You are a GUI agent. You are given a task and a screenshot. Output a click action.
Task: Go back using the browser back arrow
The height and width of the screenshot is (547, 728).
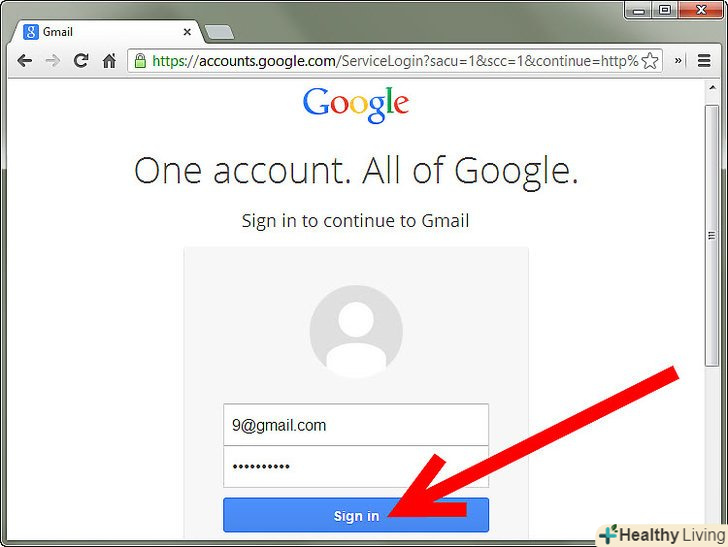25,61
